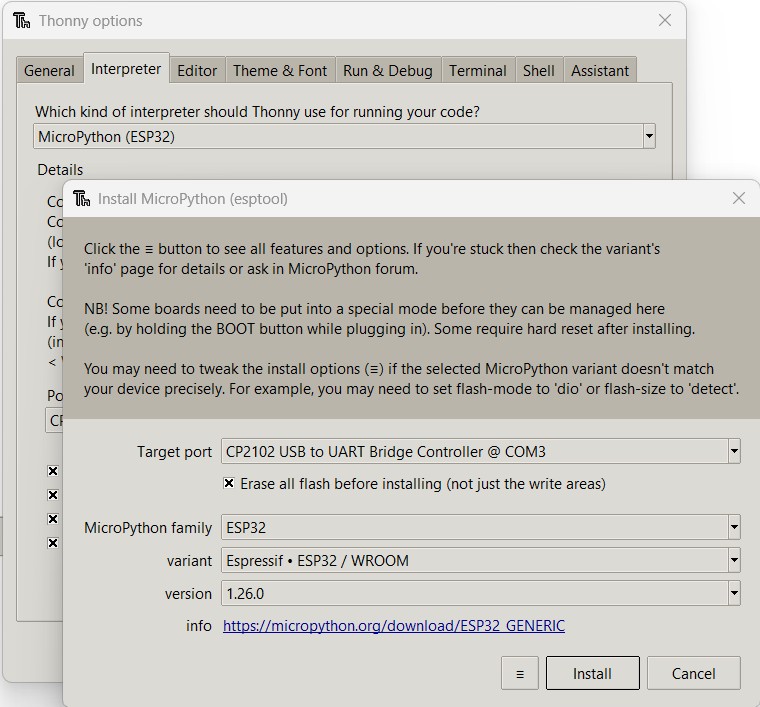Click the Thonny logo in Install MicroPython title bar
This screenshot has height=707, width=760.
[x=81, y=199]
